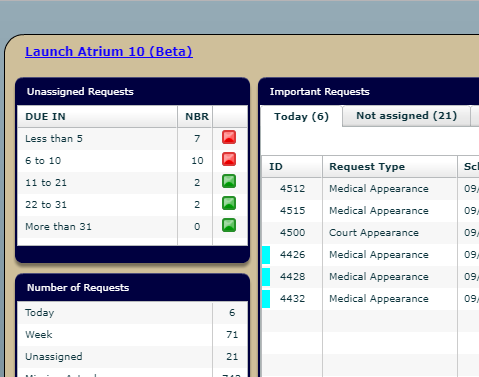479x377 pixels.
Task: Click count 0 in More than 31 row
Action: coord(197,227)
